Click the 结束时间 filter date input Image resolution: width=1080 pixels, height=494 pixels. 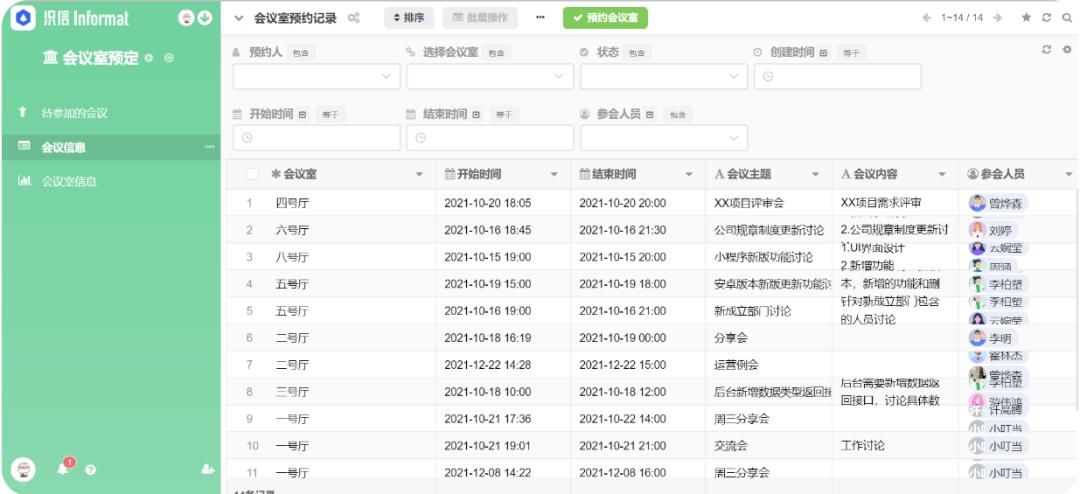(490, 138)
